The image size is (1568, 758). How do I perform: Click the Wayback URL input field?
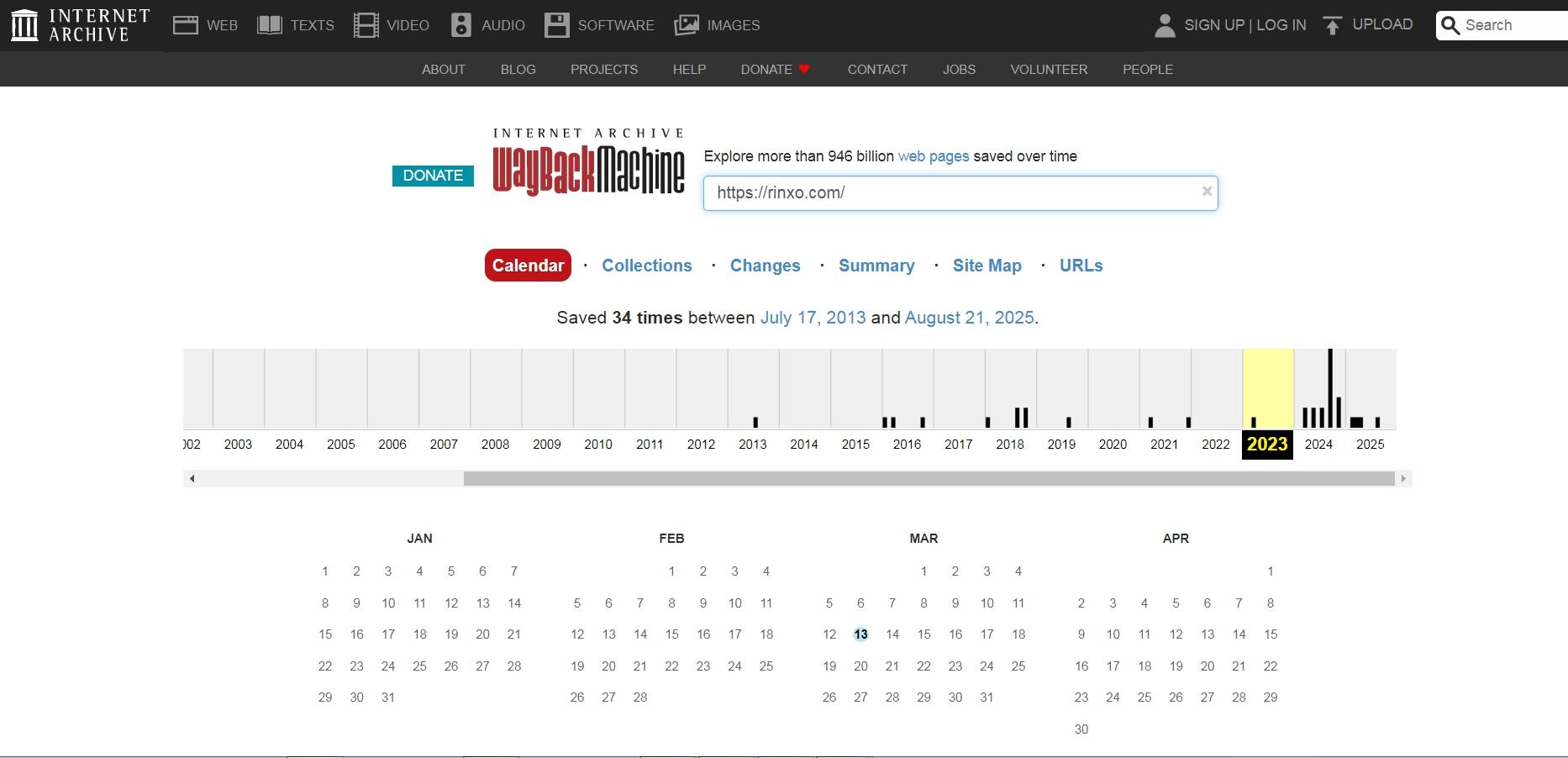pos(960,193)
